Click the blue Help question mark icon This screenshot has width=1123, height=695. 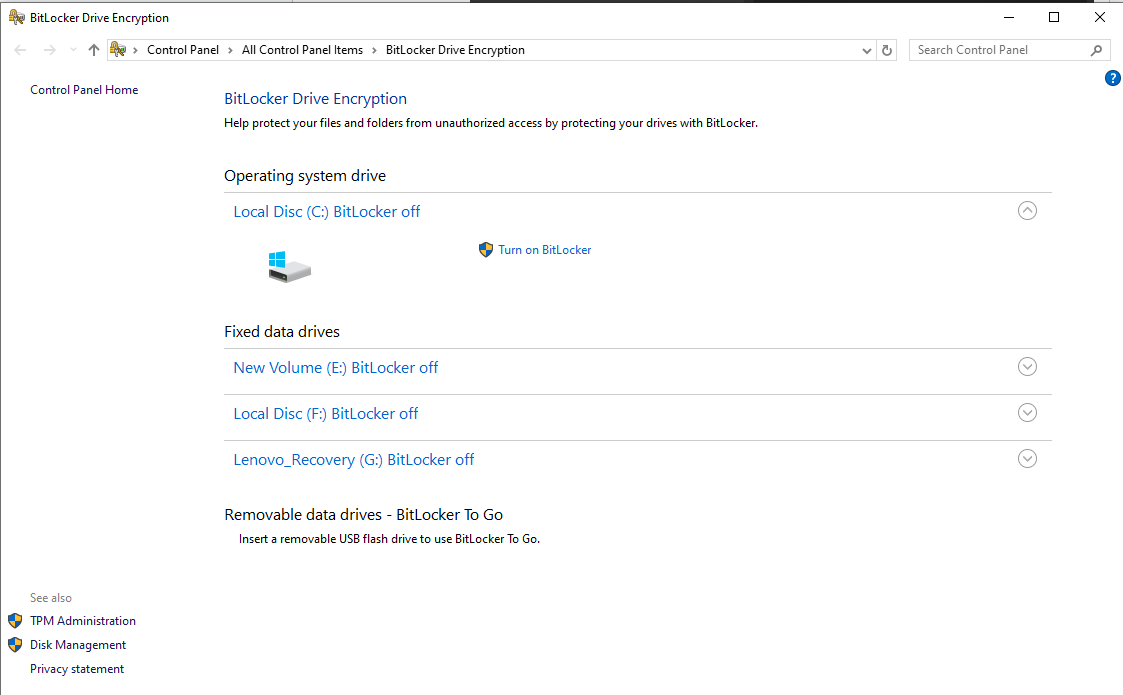point(1112,77)
